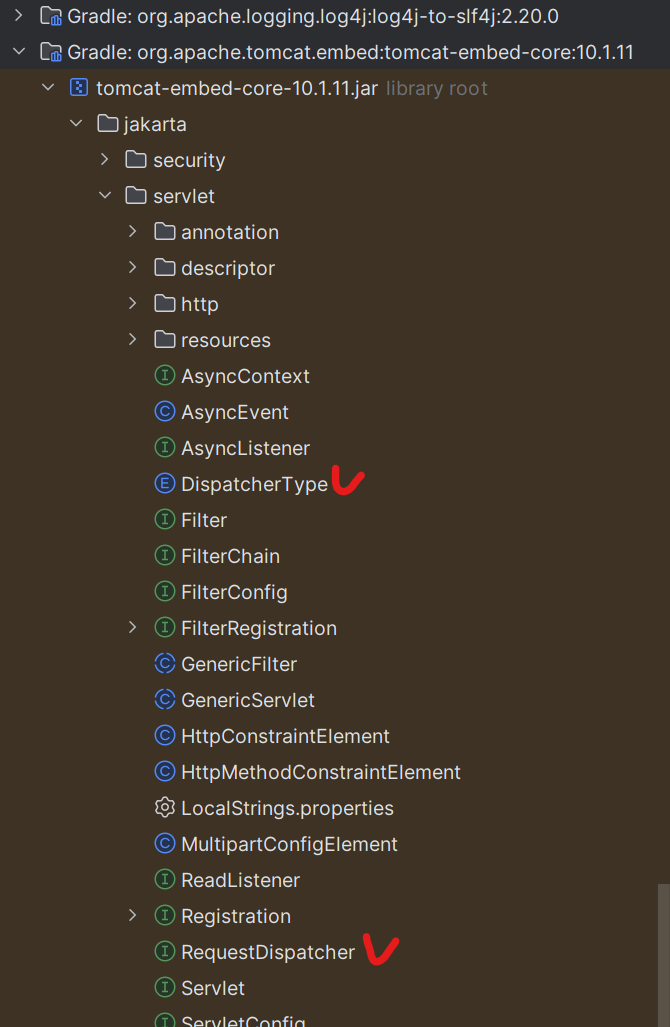Select HttpMethodConstraintElement class entry
670x1027 pixels.
(320, 772)
